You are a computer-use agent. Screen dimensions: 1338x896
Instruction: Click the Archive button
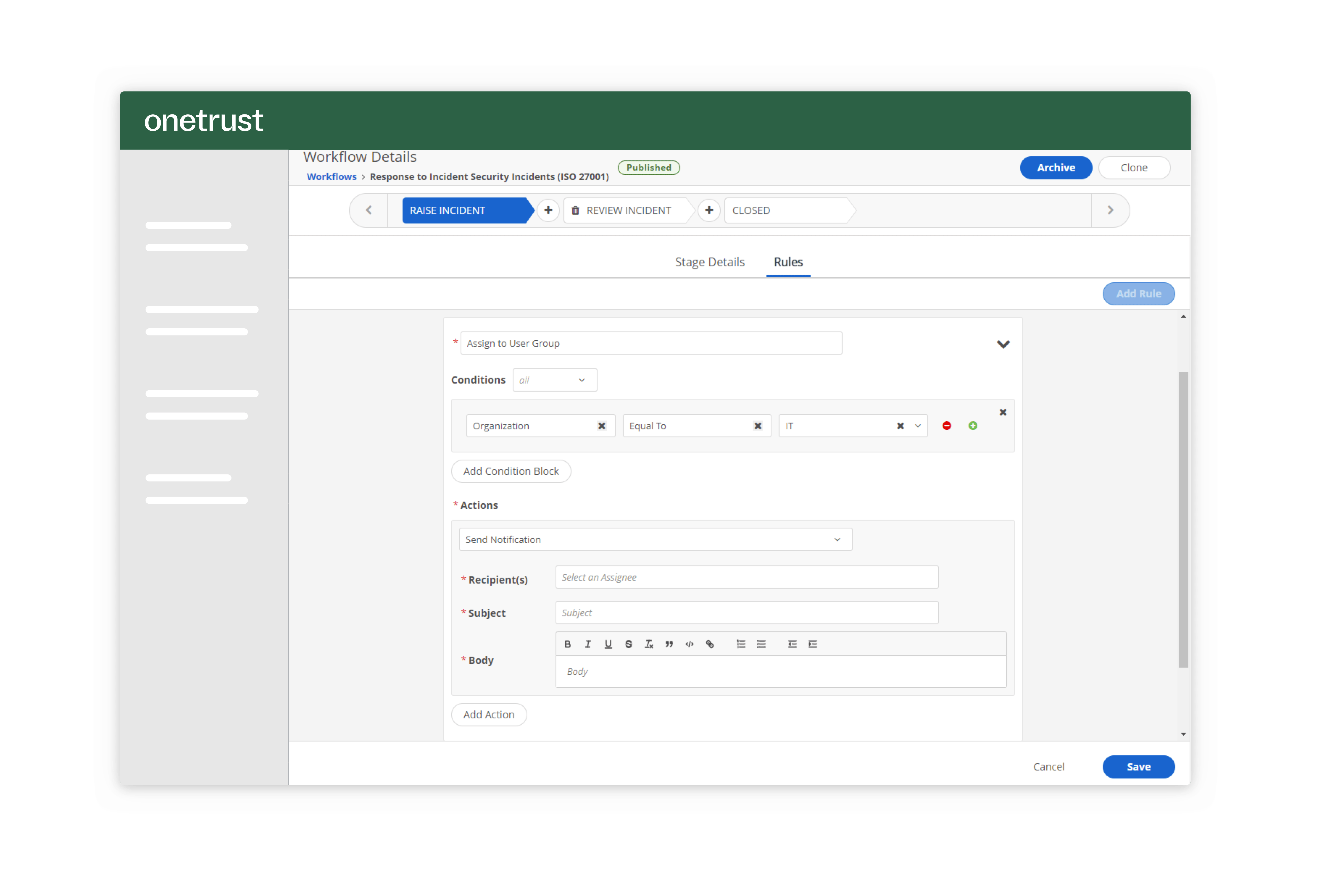(1056, 167)
